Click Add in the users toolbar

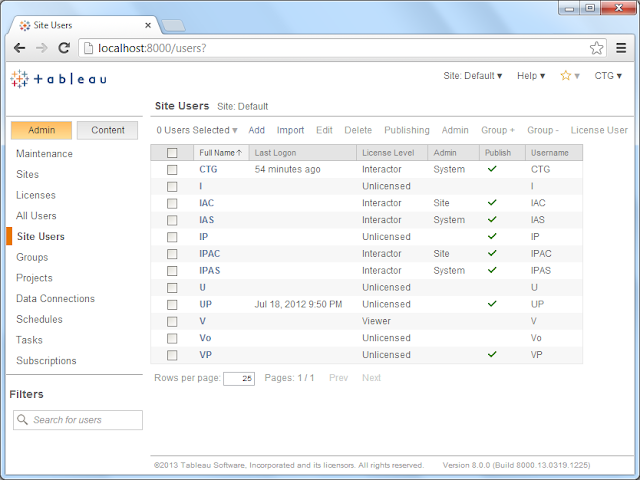[x=257, y=130]
